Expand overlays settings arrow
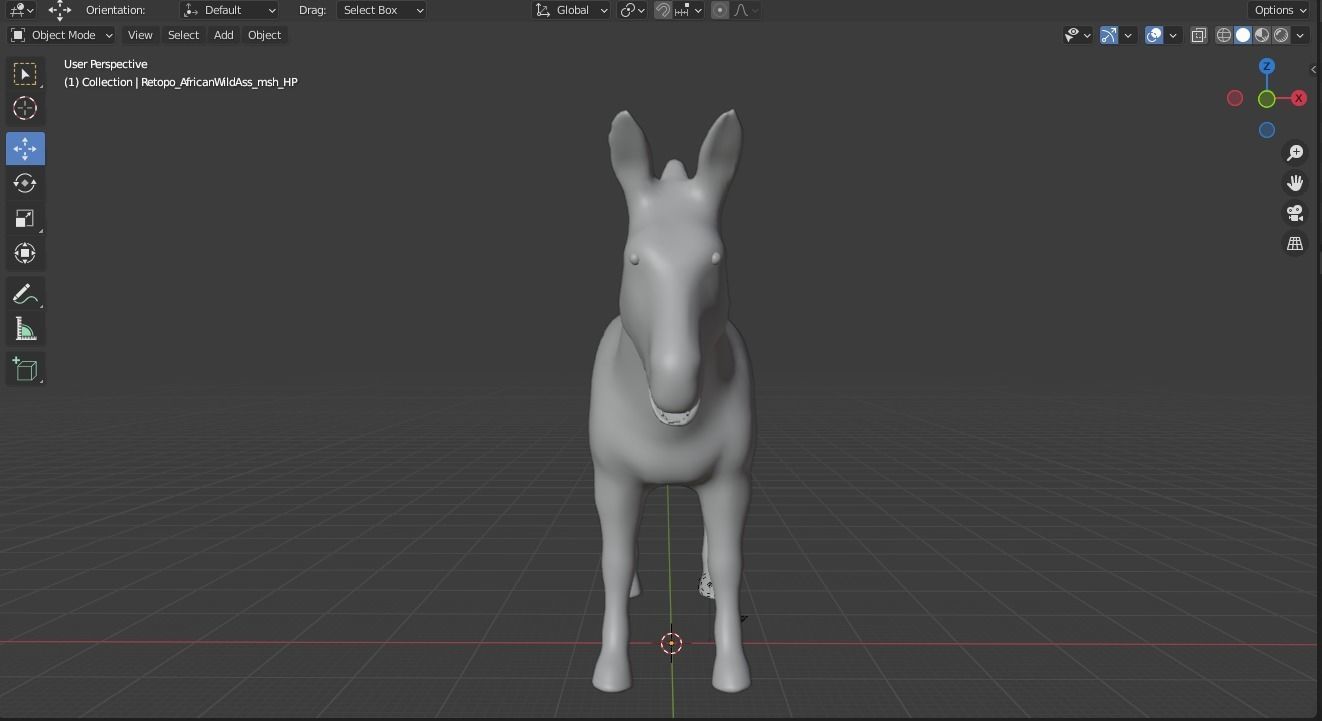Image resolution: width=1322 pixels, height=721 pixels. click(1173, 35)
